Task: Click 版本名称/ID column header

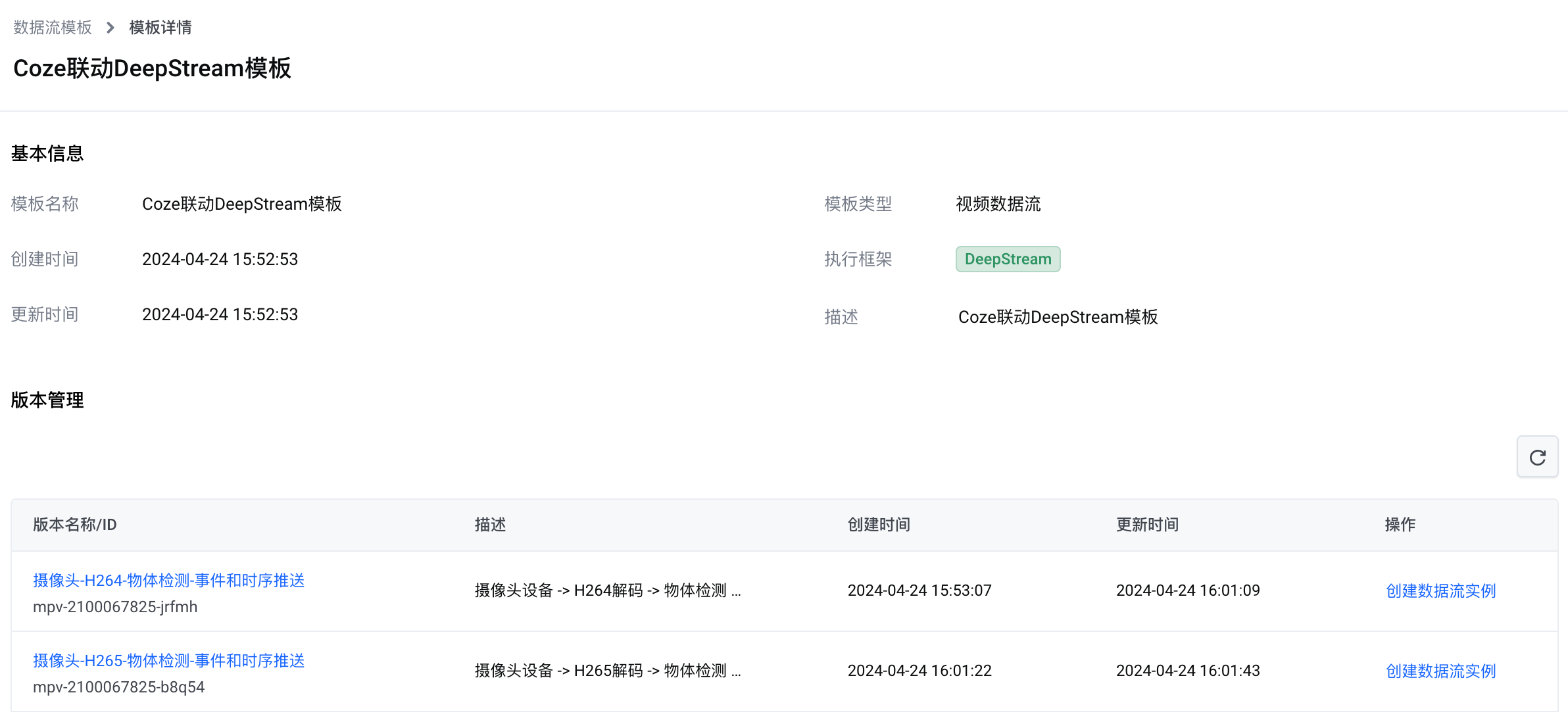Action: point(75,525)
